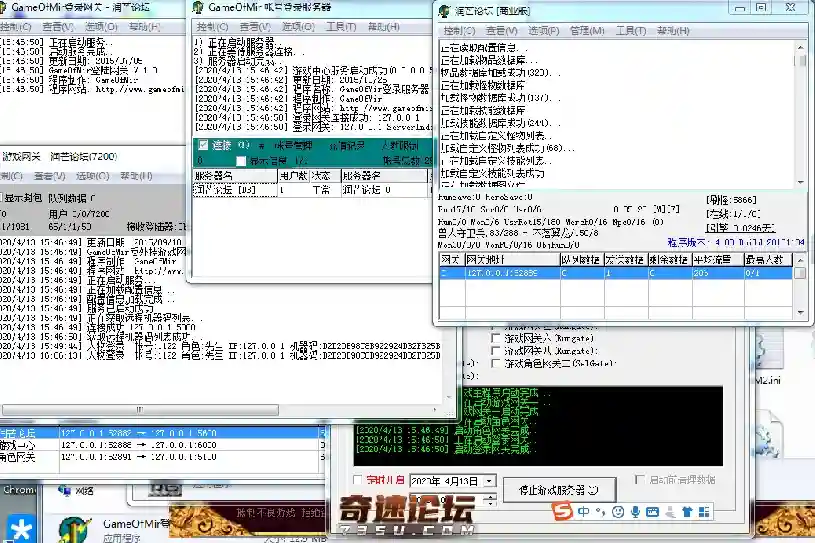Toggle the 启动前清理数据 checkbox
Viewport: 815px width, 543px height.
tap(640, 479)
